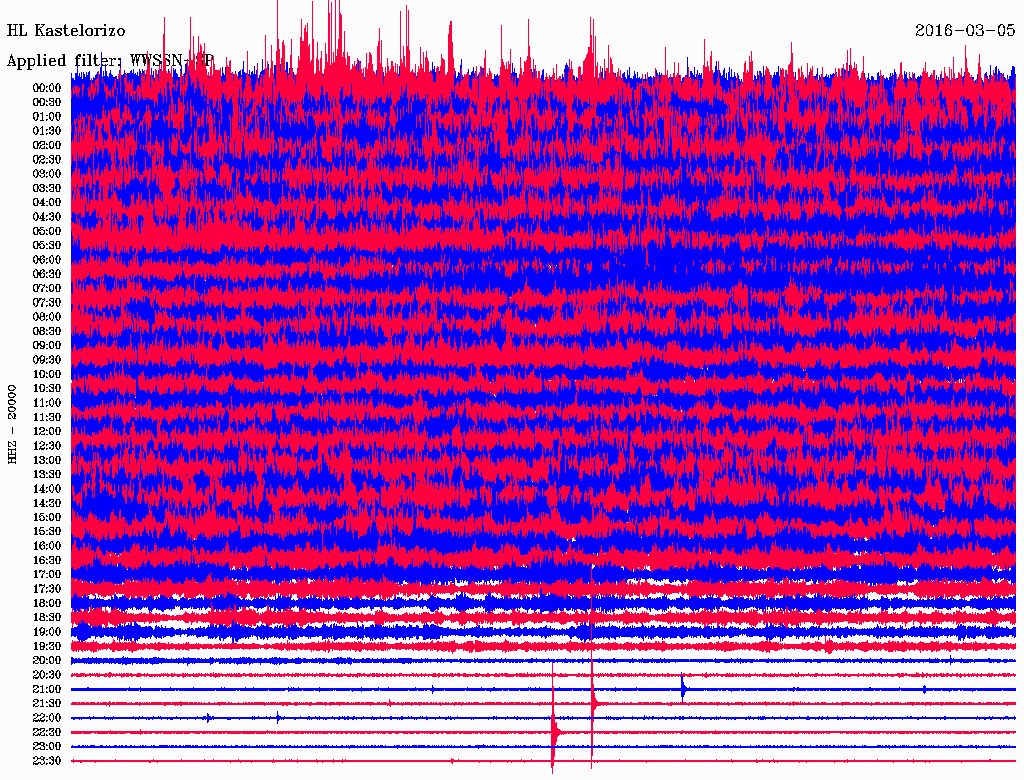Select the 00:30 time label

(x=47, y=103)
